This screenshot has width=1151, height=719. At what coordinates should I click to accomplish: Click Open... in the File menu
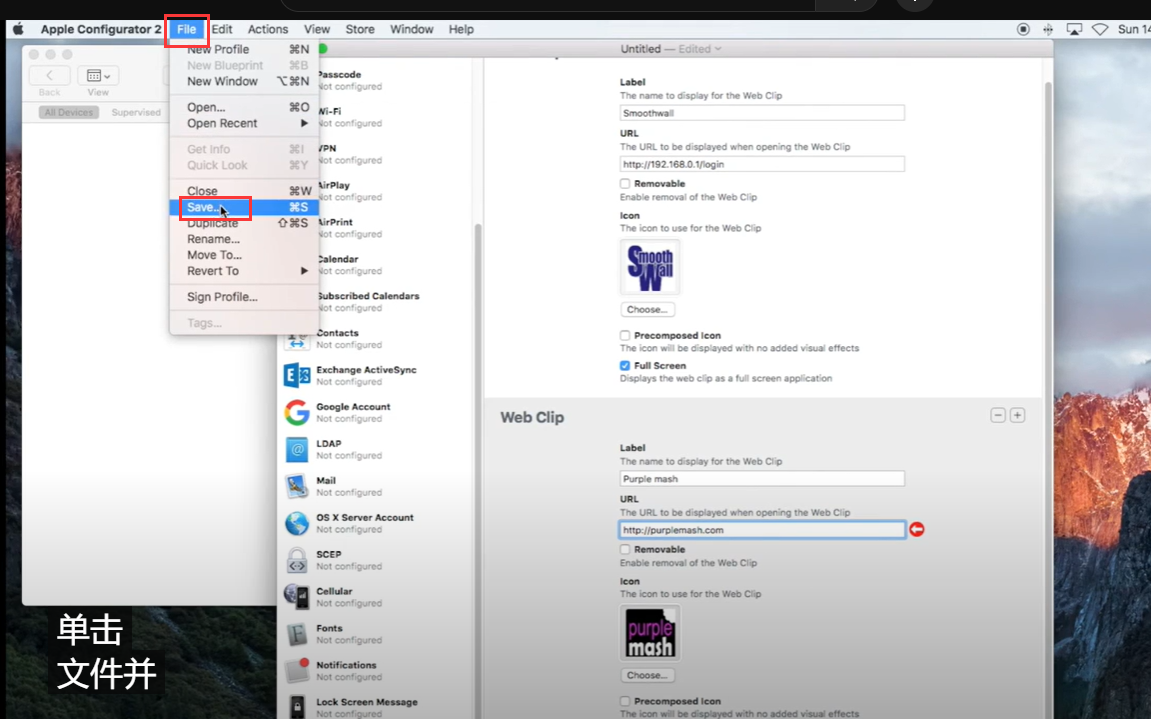[244, 107]
